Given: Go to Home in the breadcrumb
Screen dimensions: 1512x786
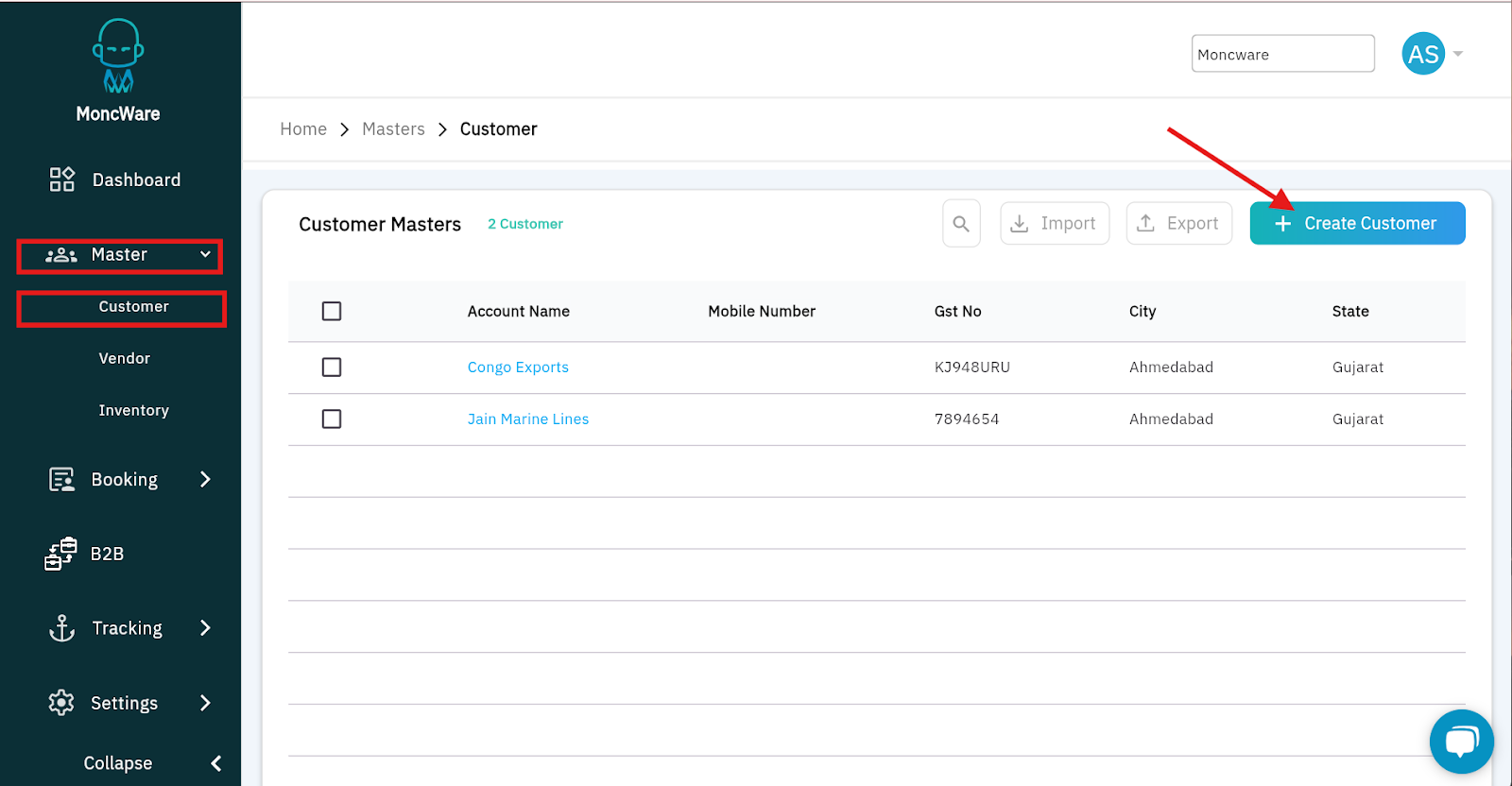Looking at the screenshot, I should click(x=303, y=129).
